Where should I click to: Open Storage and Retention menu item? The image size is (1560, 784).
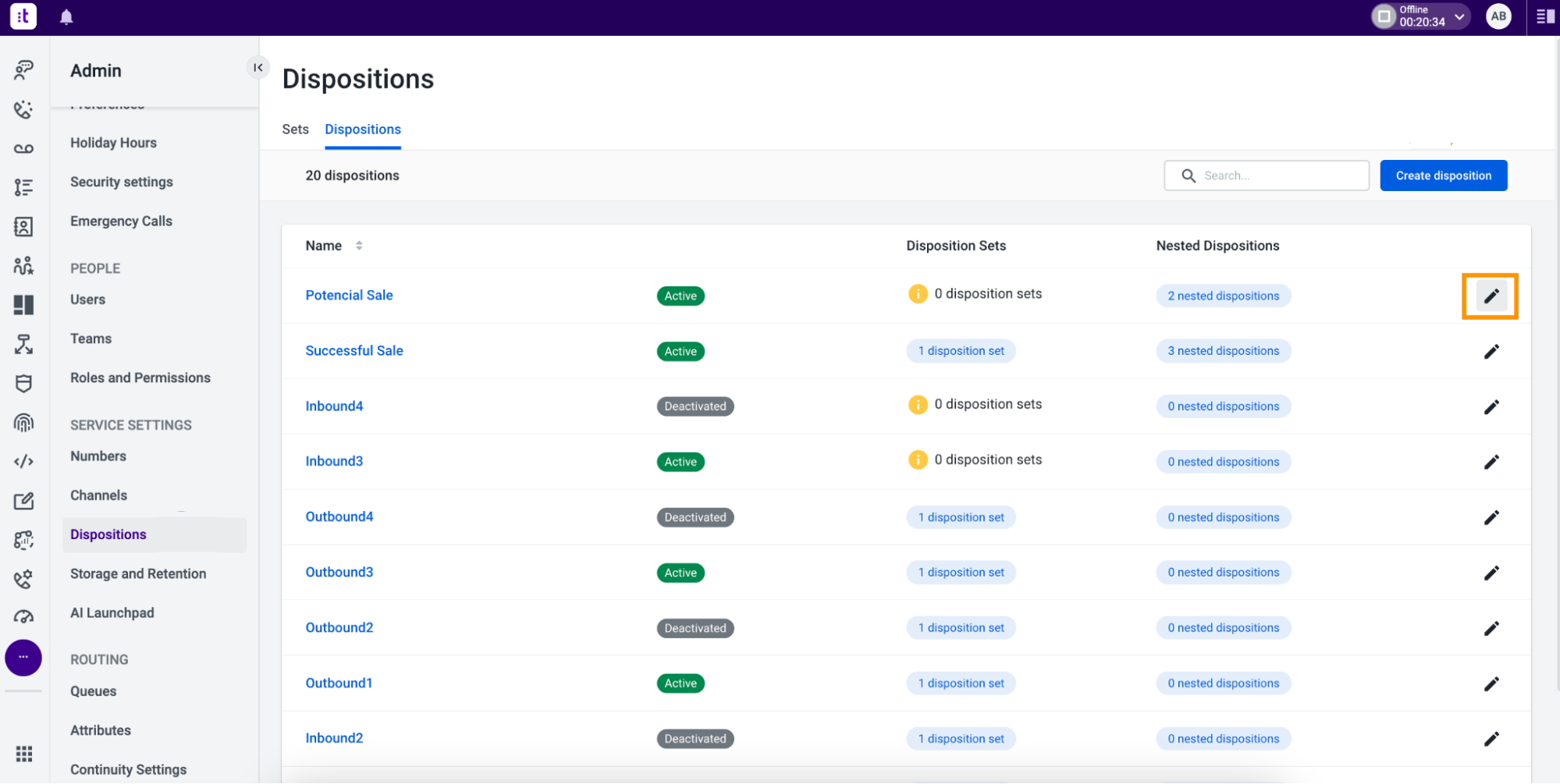tap(138, 573)
